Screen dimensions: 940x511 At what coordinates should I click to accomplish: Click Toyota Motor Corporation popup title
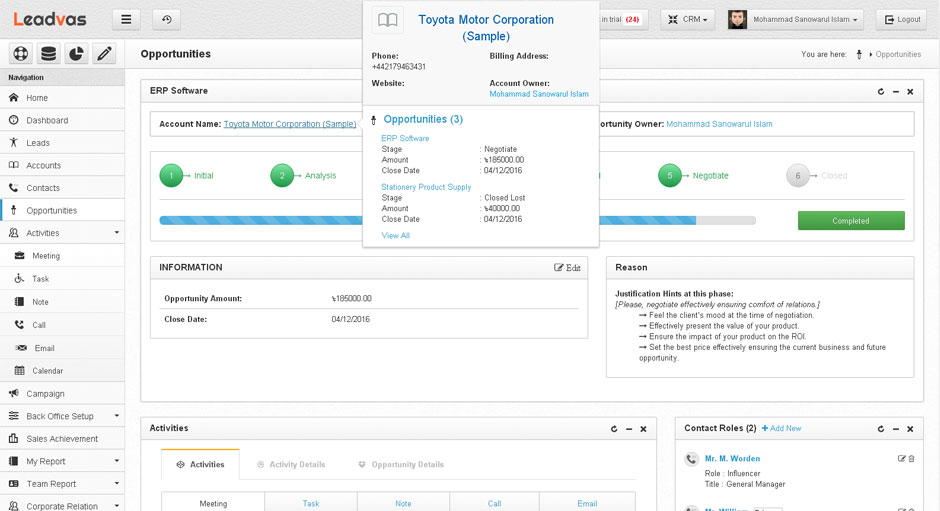pos(486,28)
